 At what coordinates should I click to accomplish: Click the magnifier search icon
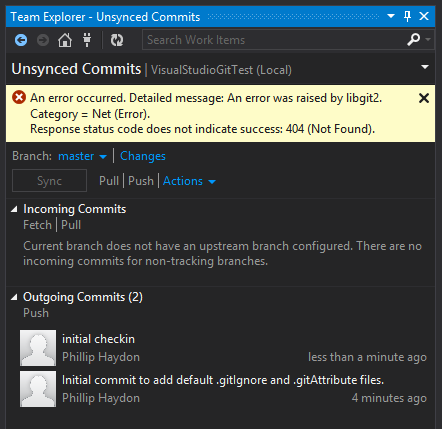coord(414,40)
